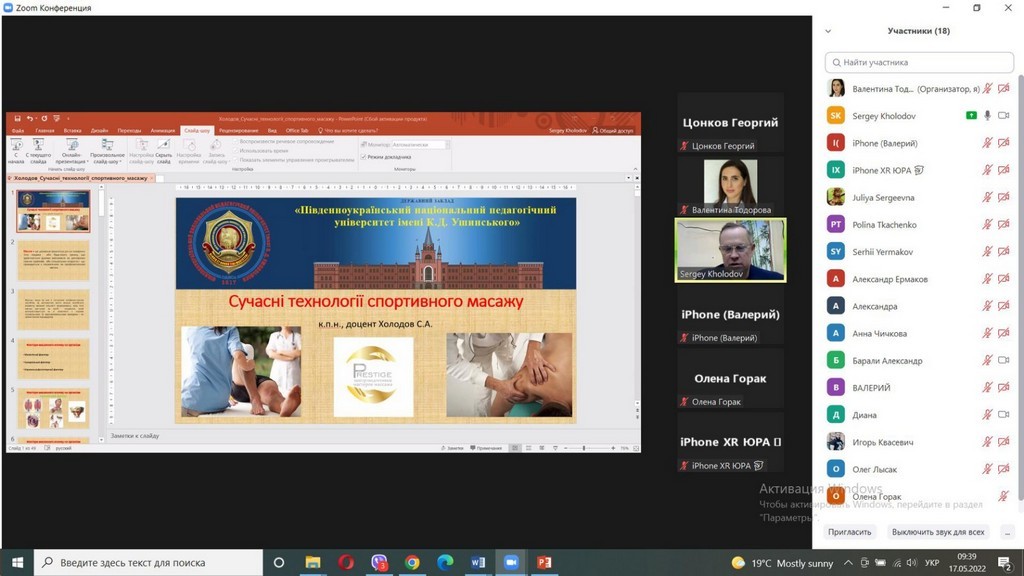Click the save icon in PowerPoint quick access toolbar

(x=18, y=119)
